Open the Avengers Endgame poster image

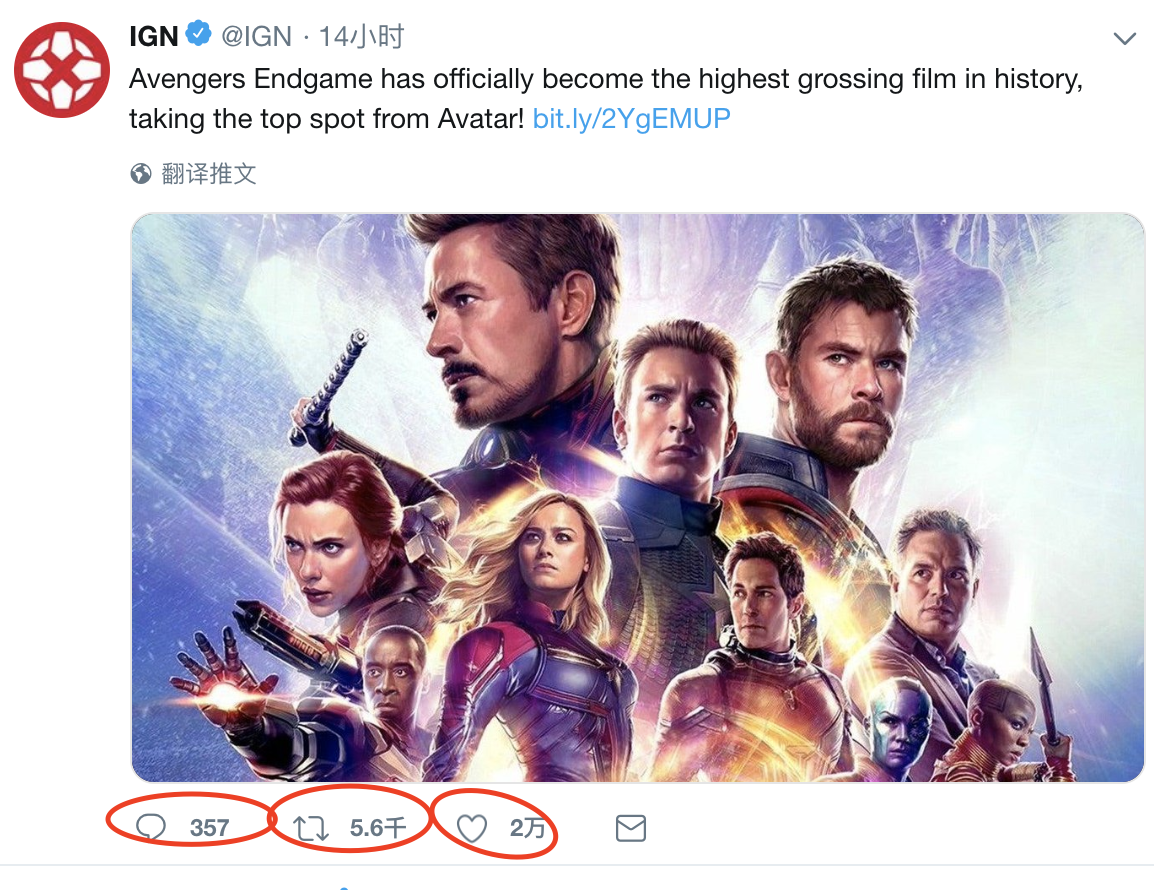(x=637, y=497)
